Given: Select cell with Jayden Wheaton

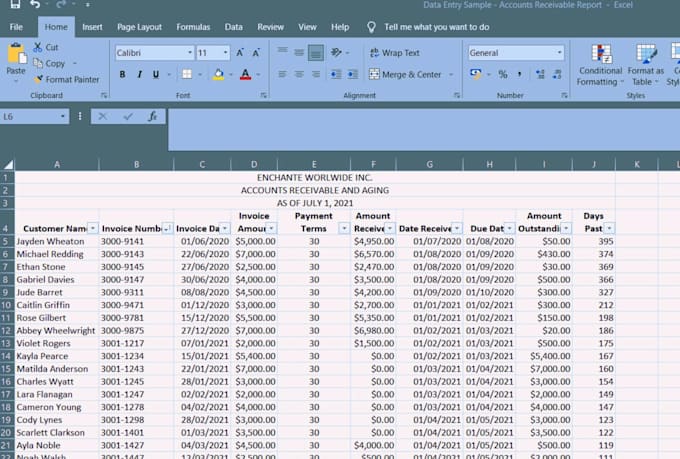Looking at the screenshot, I should tap(57, 241).
